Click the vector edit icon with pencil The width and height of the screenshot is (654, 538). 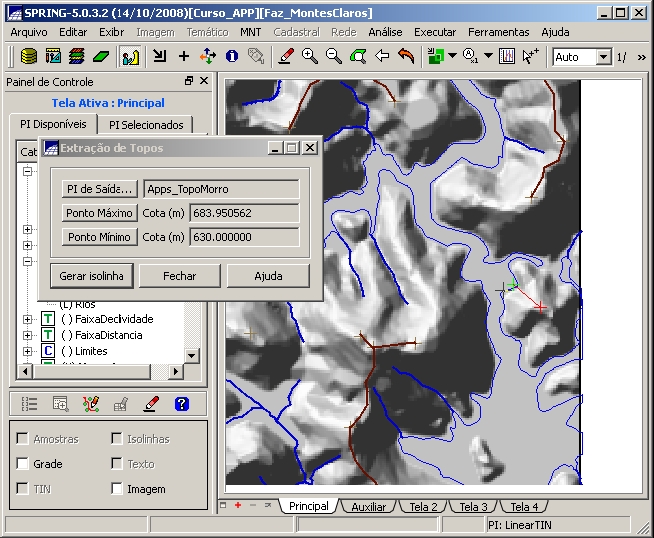click(91, 404)
